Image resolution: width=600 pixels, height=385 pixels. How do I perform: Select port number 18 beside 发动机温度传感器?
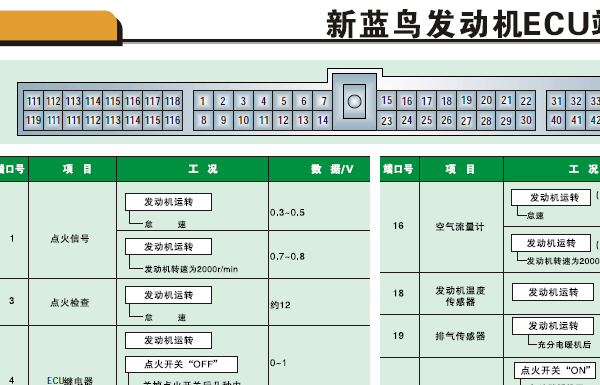pos(398,293)
